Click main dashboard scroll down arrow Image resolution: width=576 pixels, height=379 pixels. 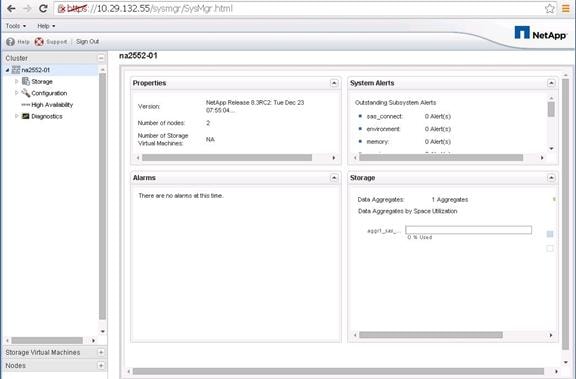566,362
